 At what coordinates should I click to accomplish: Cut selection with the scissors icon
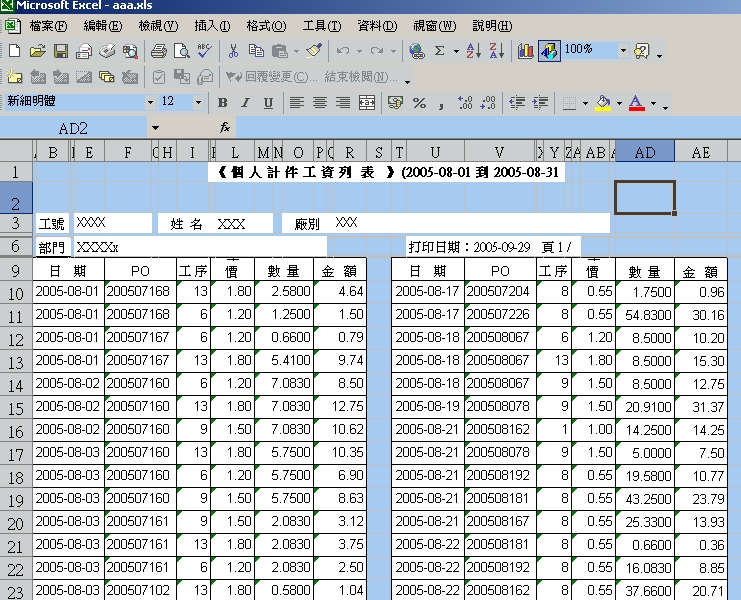click(x=233, y=51)
